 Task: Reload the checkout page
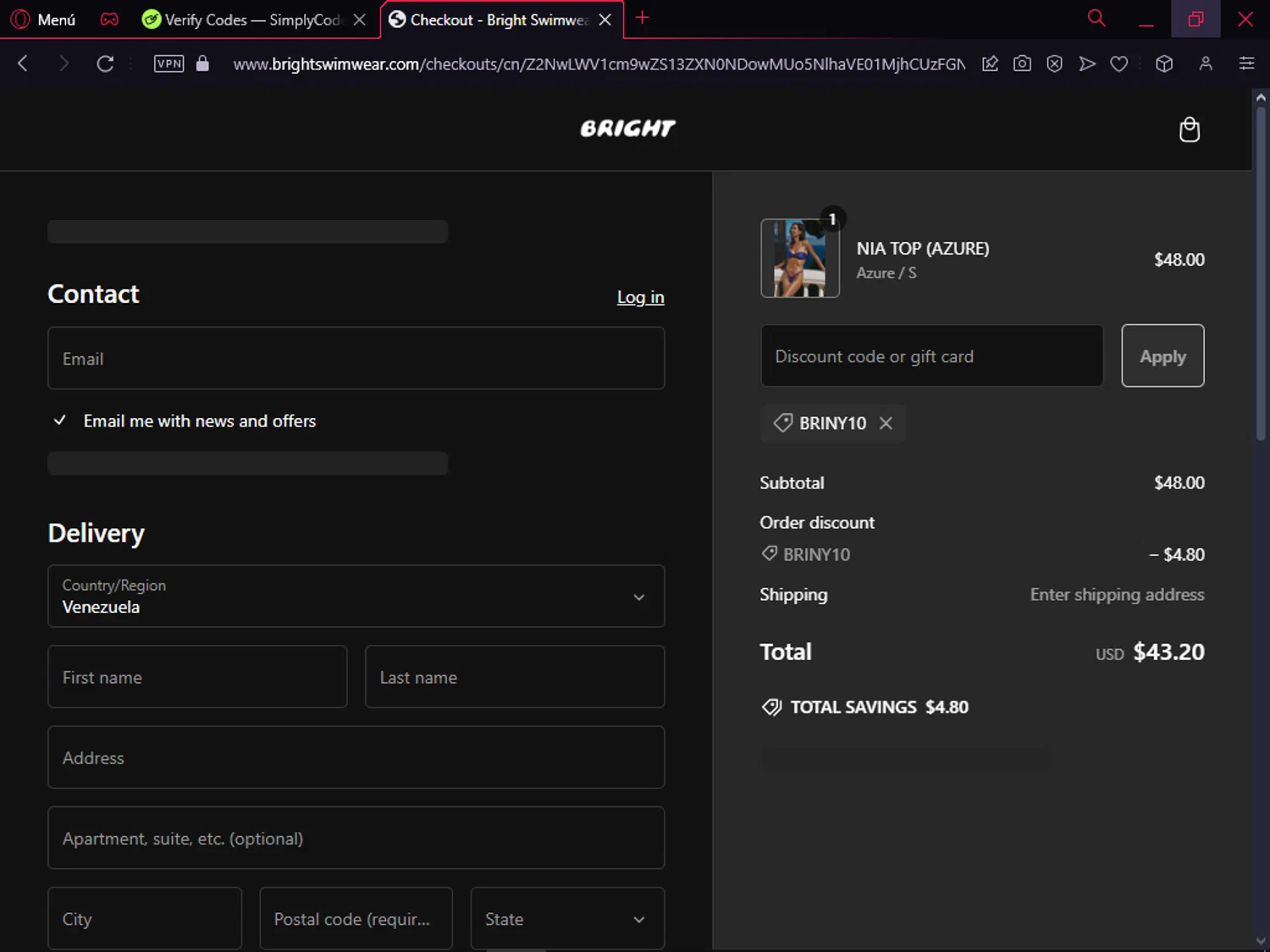click(105, 63)
